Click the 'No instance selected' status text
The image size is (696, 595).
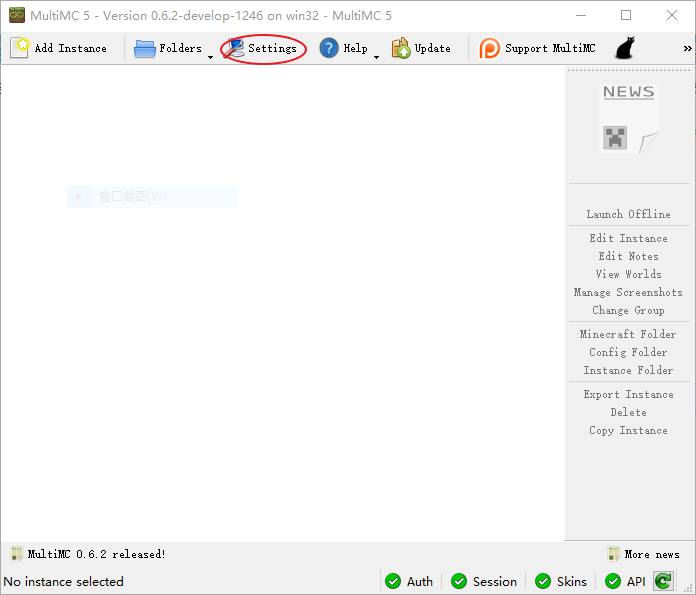(x=63, y=581)
